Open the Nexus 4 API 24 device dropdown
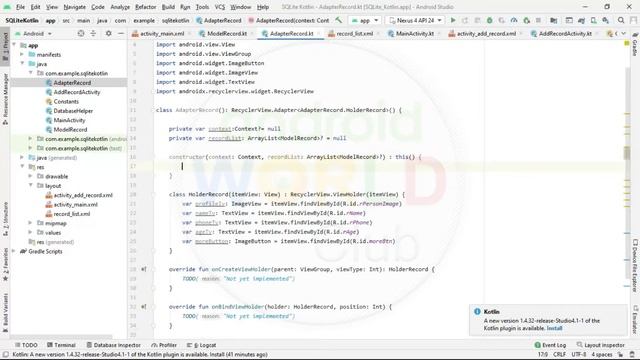The width and height of the screenshot is (640, 360). (x=416, y=20)
